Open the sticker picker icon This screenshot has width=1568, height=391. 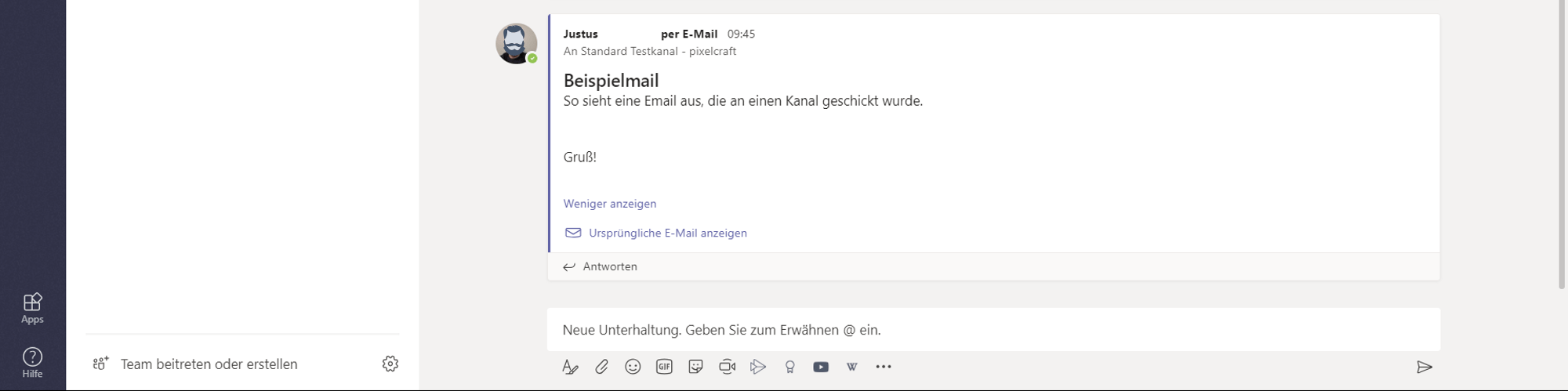(695, 367)
